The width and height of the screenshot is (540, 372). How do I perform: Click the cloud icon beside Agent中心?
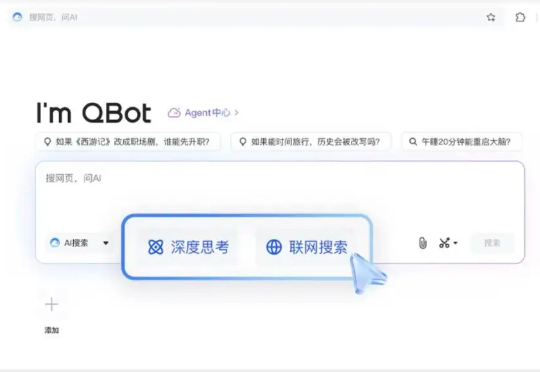click(x=174, y=113)
